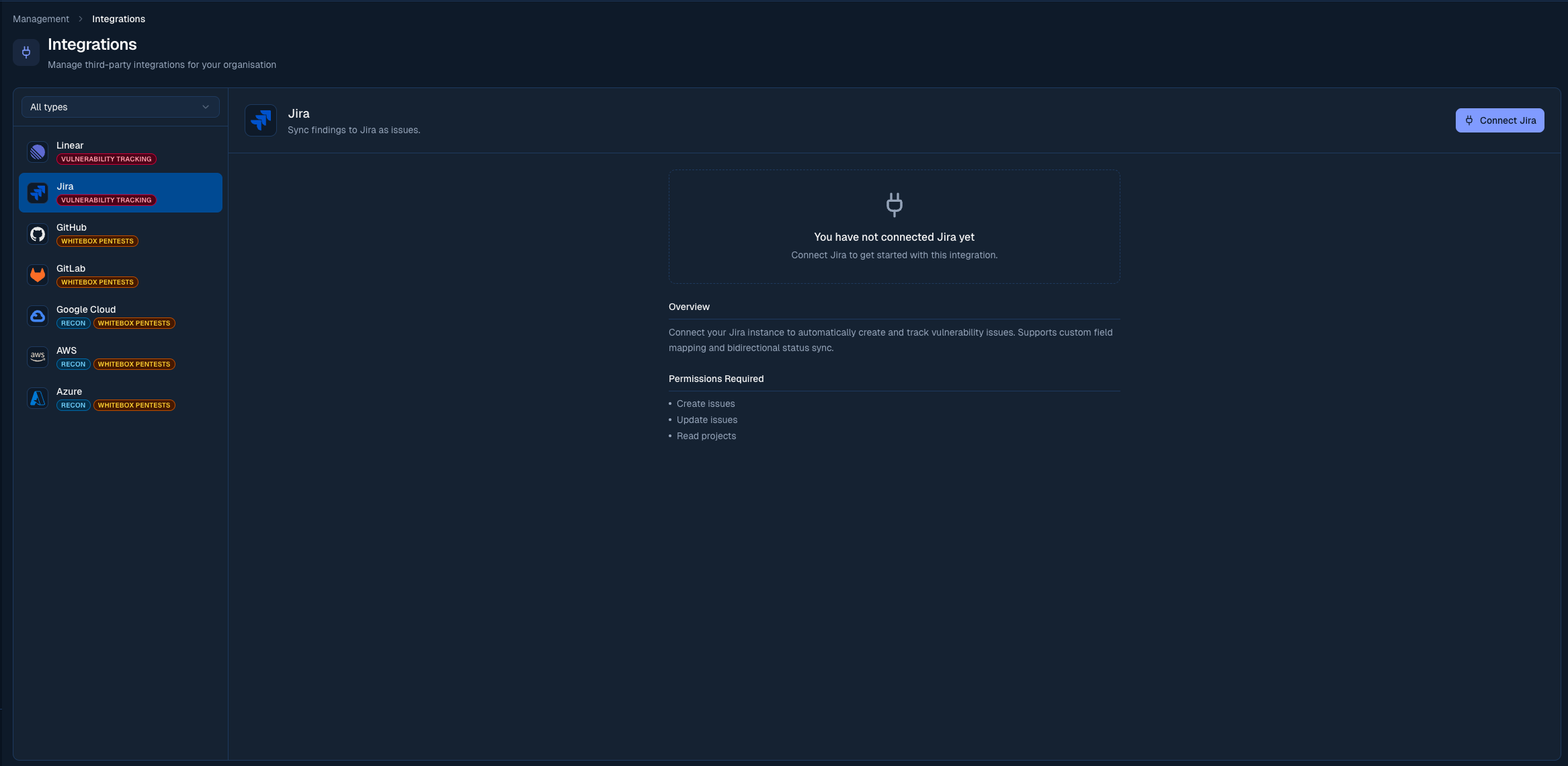
Task: Select the AWS integration icon
Action: pos(38,356)
